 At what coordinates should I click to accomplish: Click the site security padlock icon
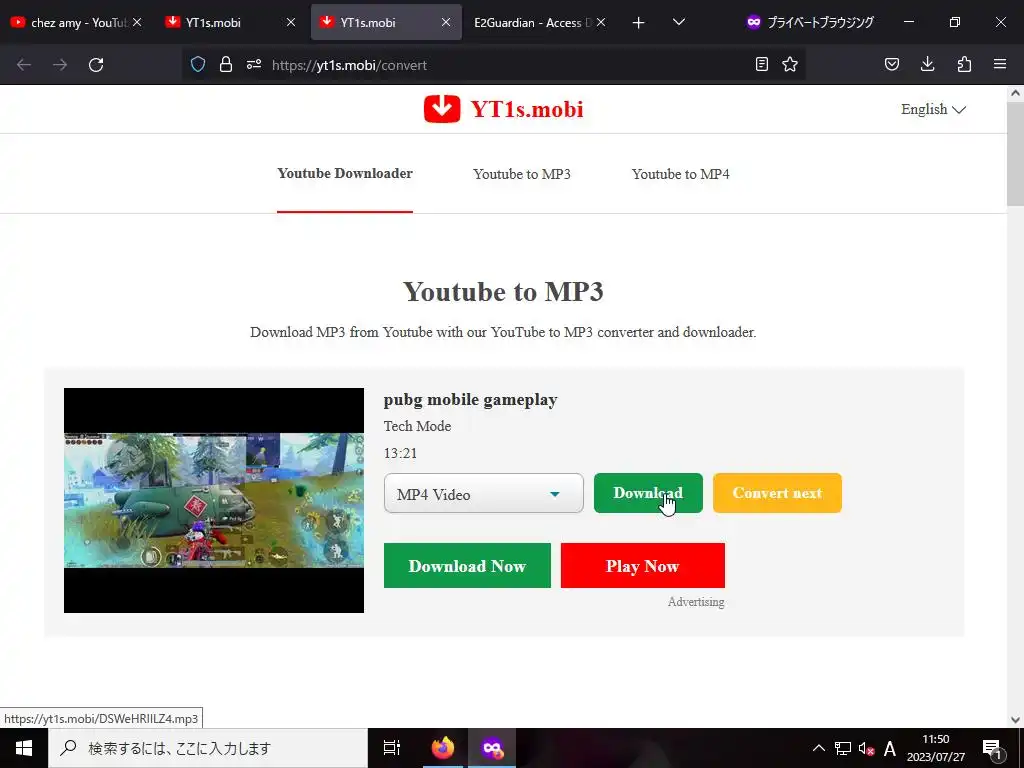pos(226,65)
